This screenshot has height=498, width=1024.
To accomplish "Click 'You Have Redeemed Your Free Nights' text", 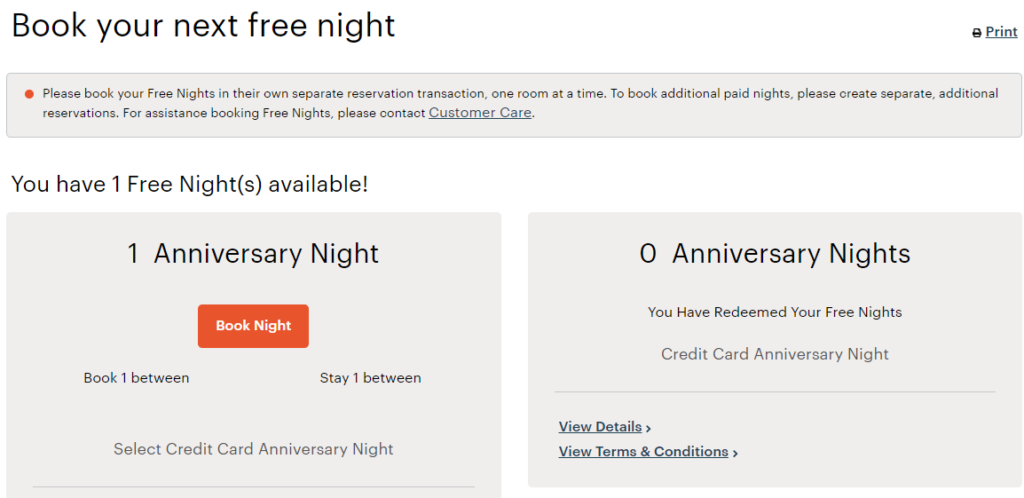I will [775, 313].
